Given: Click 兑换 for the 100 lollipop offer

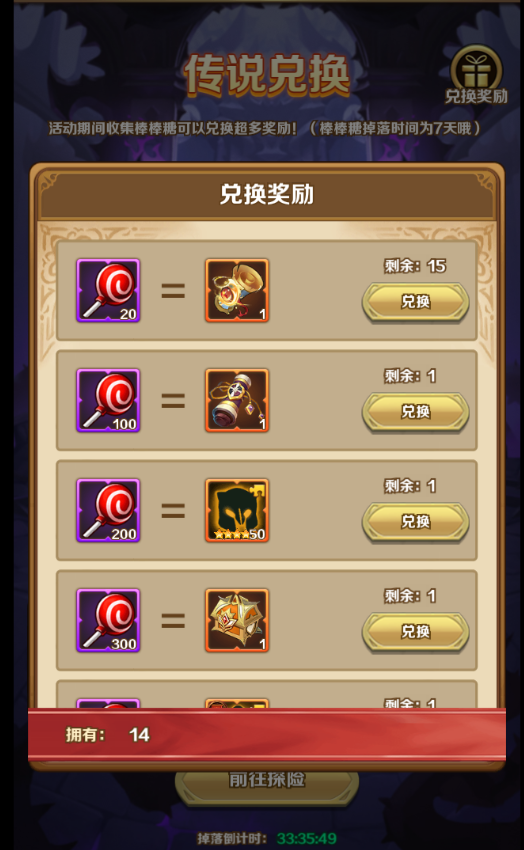Looking at the screenshot, I should pos(416,412).
